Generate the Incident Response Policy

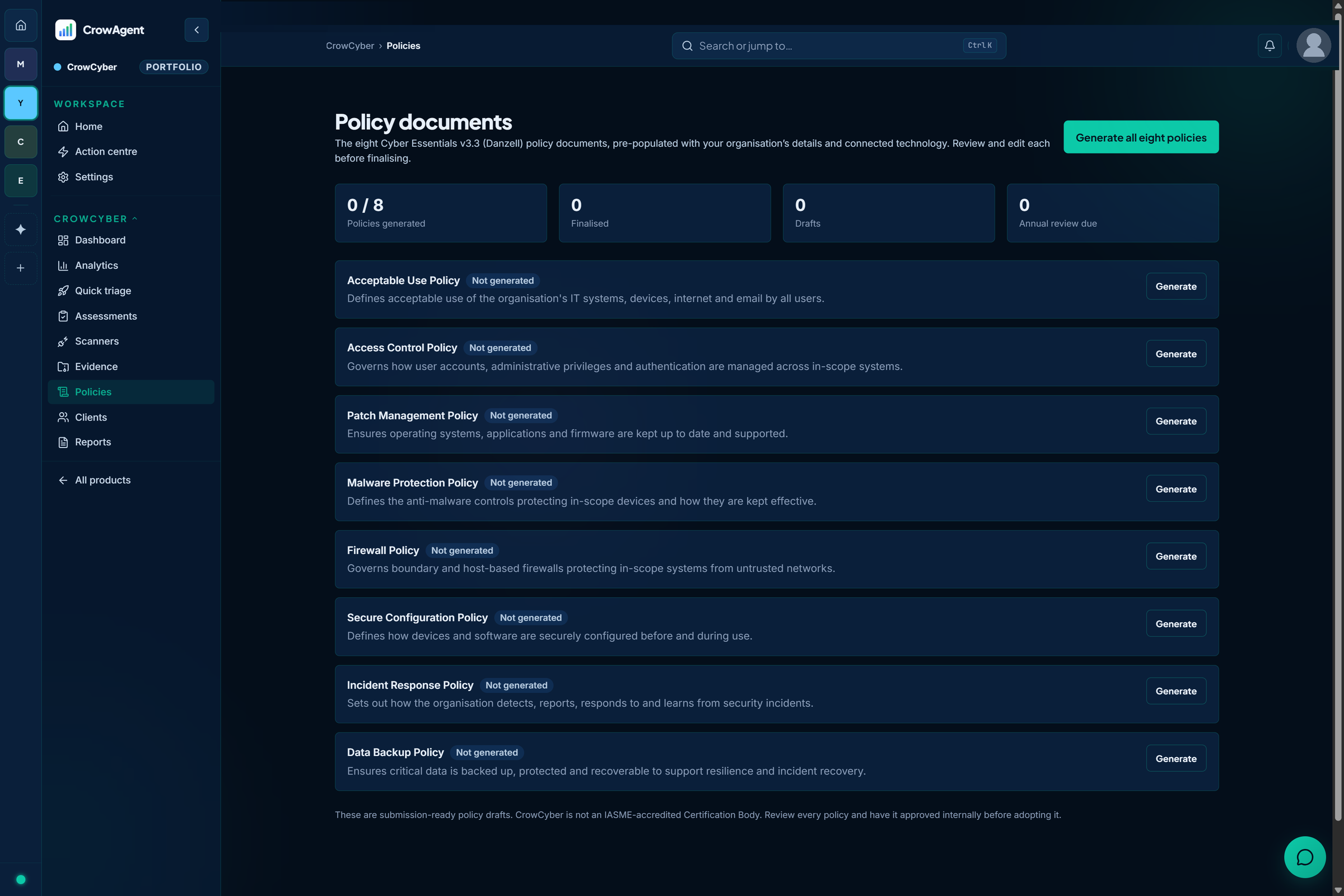[1175, 691]
